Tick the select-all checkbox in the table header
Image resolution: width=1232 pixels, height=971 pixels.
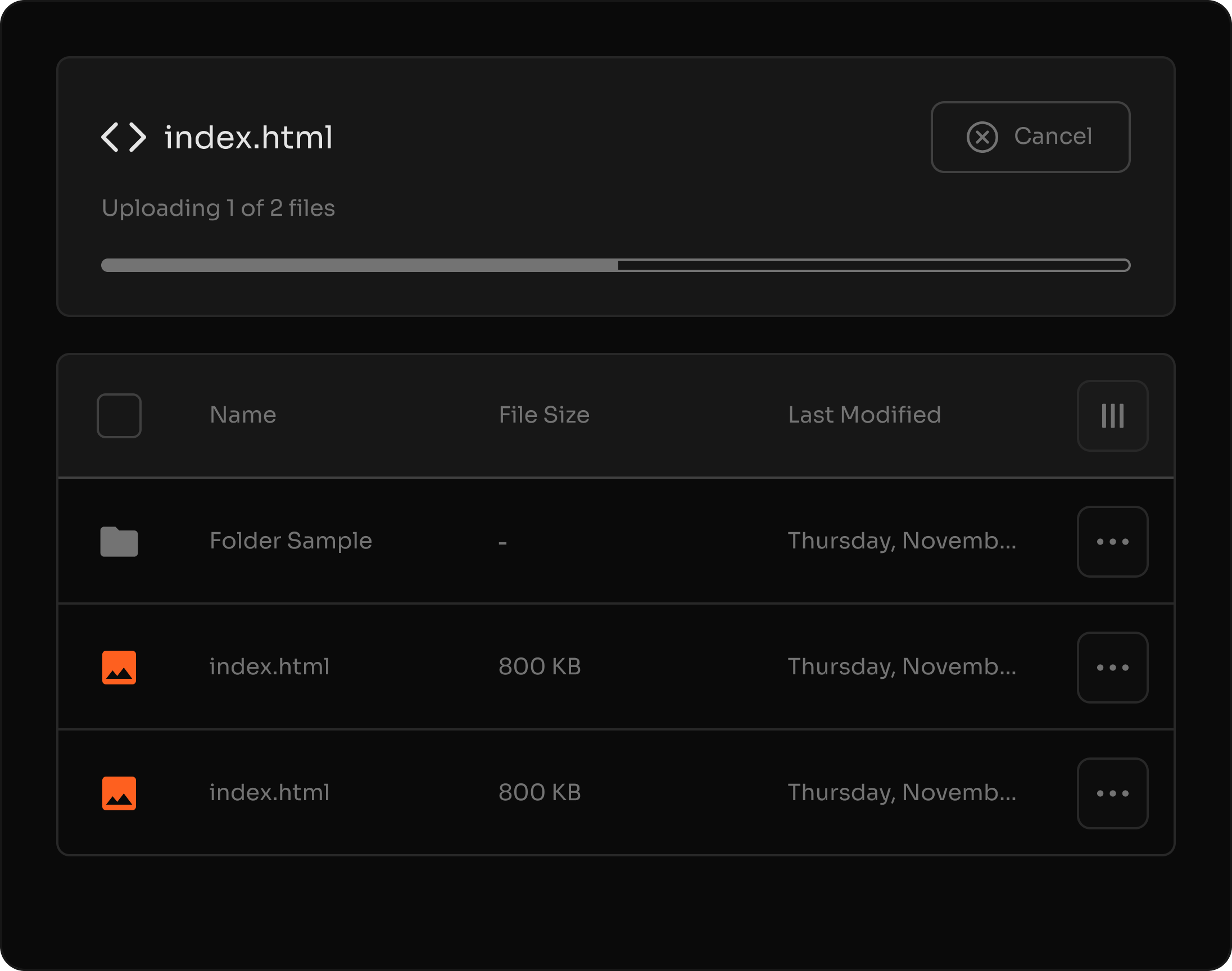click(119, 416)
